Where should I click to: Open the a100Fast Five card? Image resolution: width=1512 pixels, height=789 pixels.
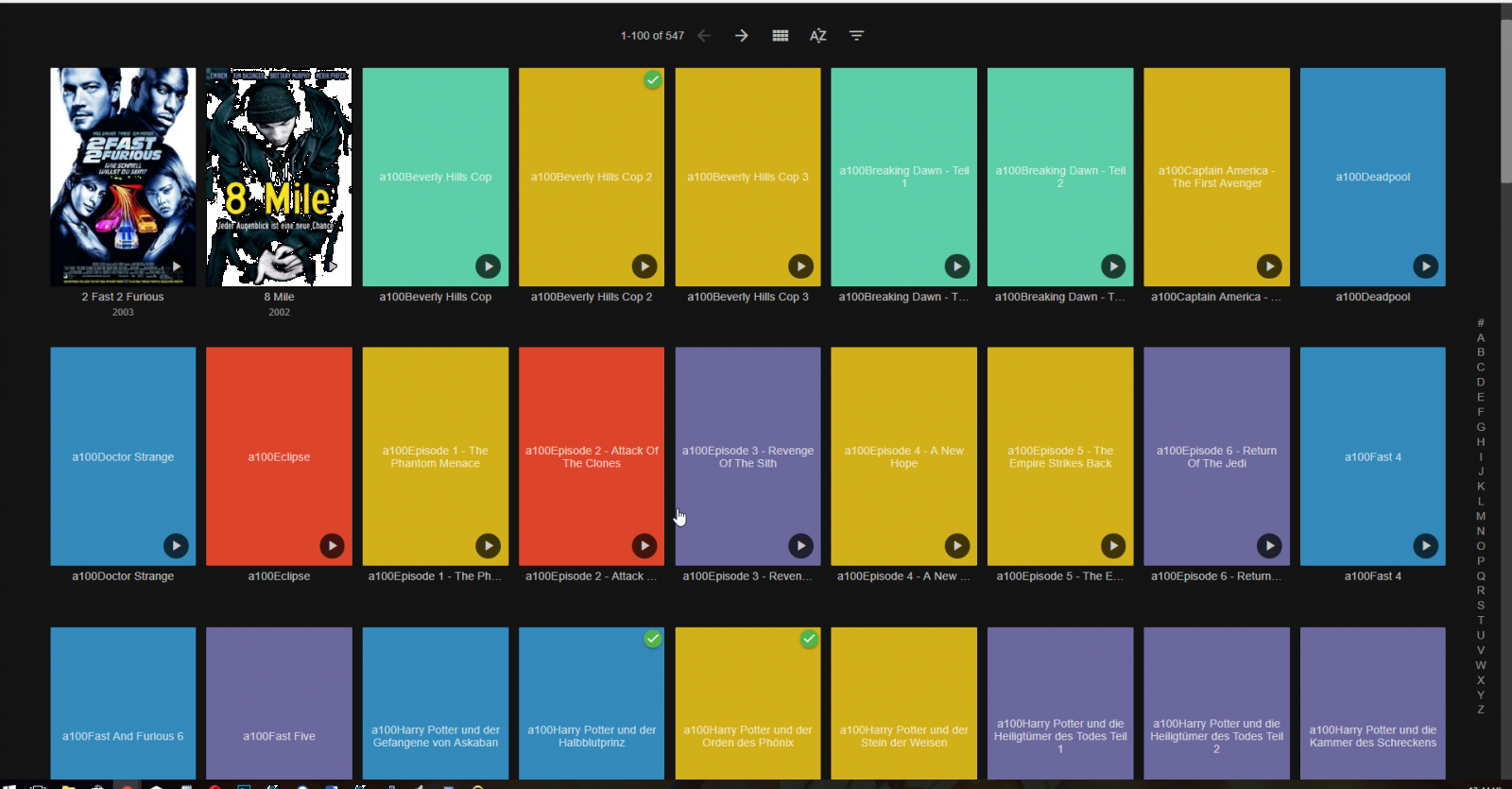click(279, 703)
